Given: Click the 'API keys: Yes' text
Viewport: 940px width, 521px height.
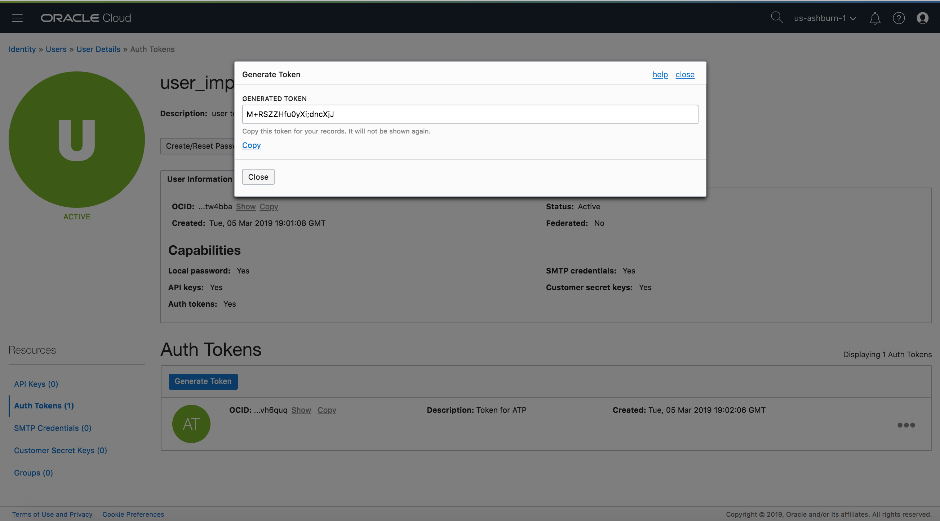Looking at the screenshot, I should [195, 288].
